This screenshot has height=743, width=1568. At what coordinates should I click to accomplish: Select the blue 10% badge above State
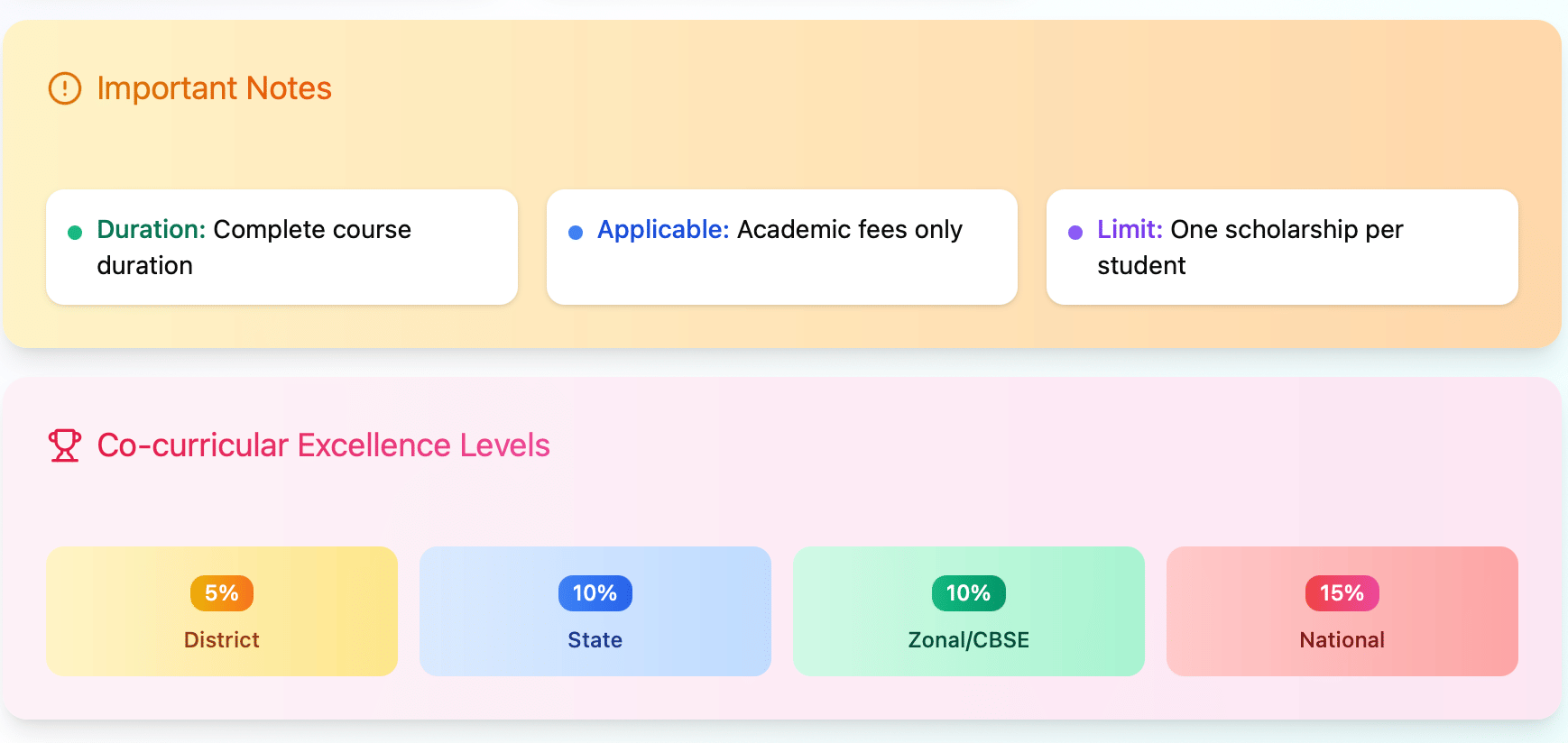coord(595,593)
